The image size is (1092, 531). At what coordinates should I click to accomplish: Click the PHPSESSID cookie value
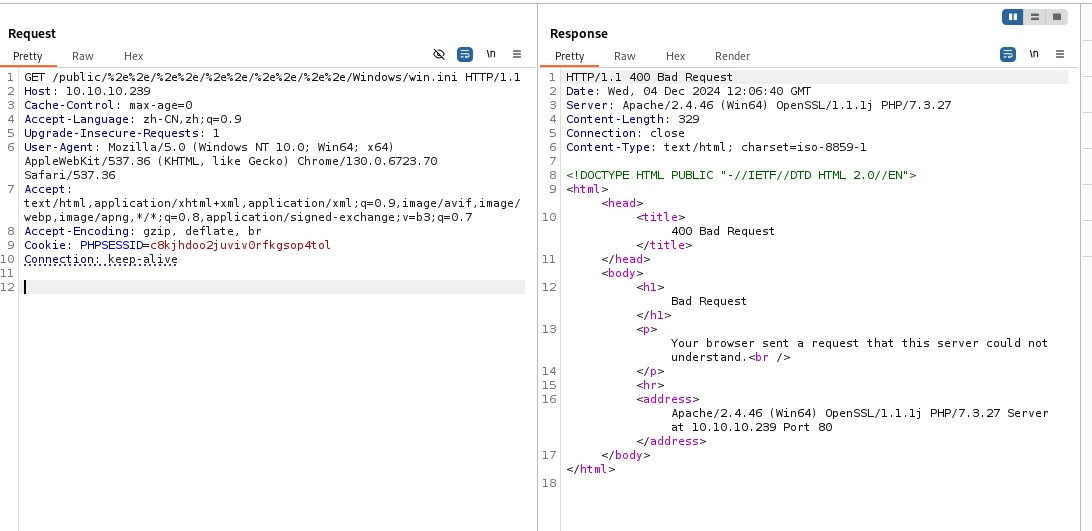pos(240,245)
